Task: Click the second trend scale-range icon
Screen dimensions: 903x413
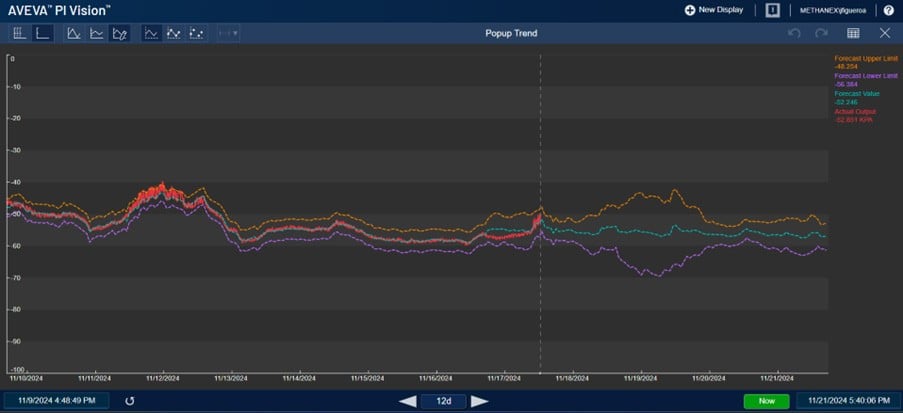Action: [x=97, y=33]
